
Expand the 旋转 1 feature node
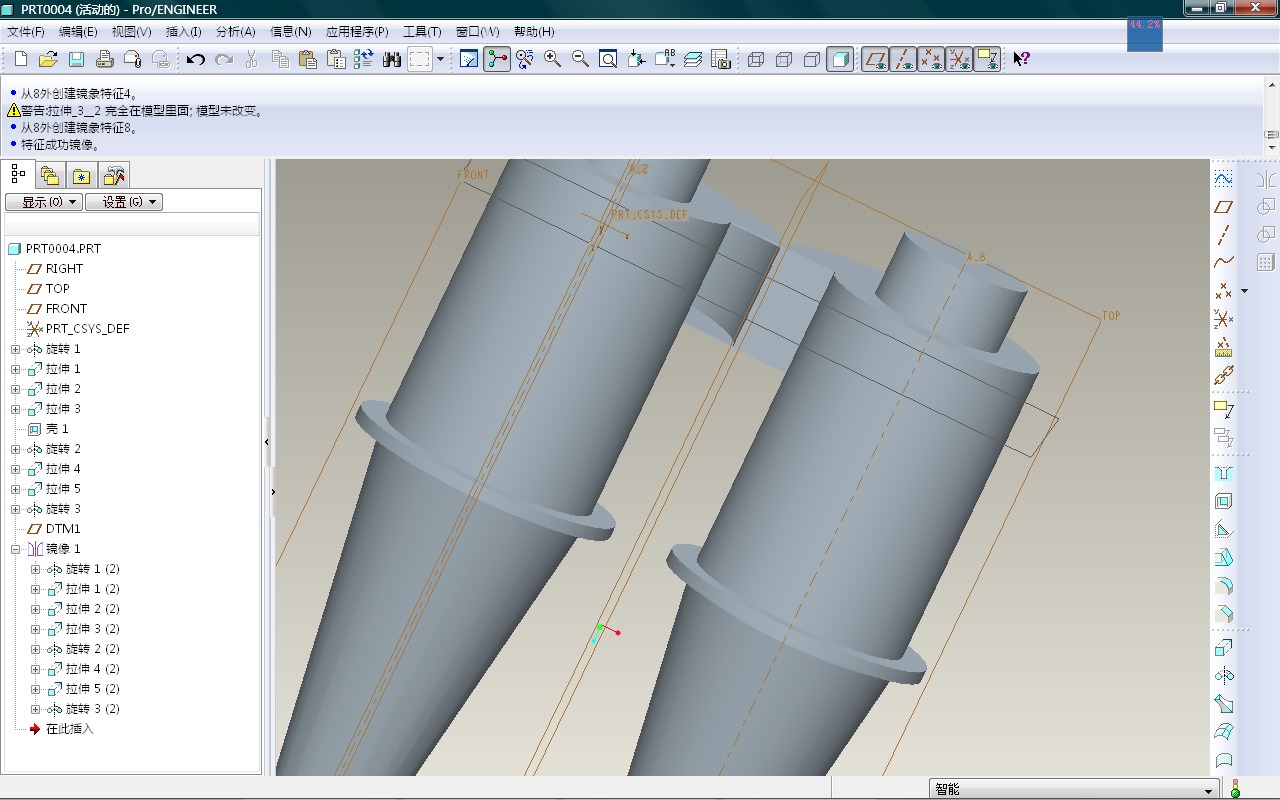[x=15, y=349]
